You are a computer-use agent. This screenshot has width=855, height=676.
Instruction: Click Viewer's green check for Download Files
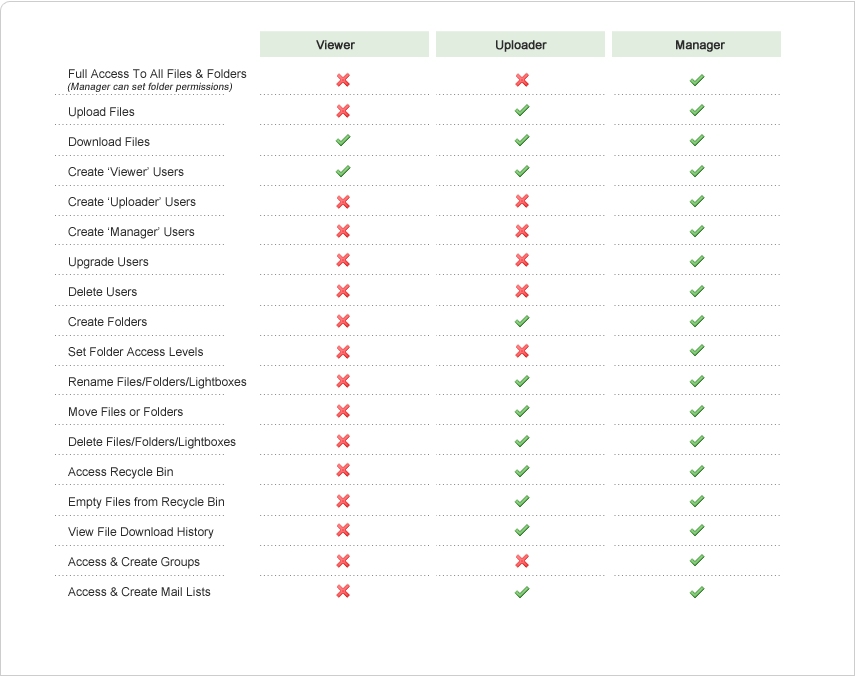tap(343, 141)
